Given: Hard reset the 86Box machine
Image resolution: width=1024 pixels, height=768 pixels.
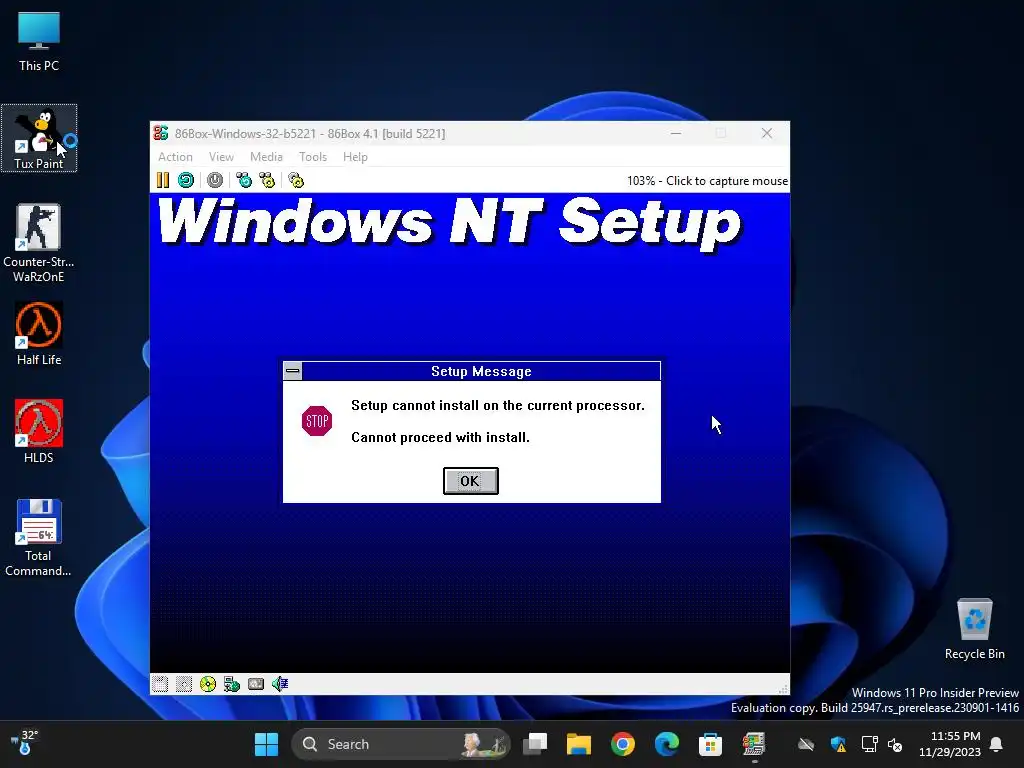Looking at the screenshot, I should pos(186,180).
